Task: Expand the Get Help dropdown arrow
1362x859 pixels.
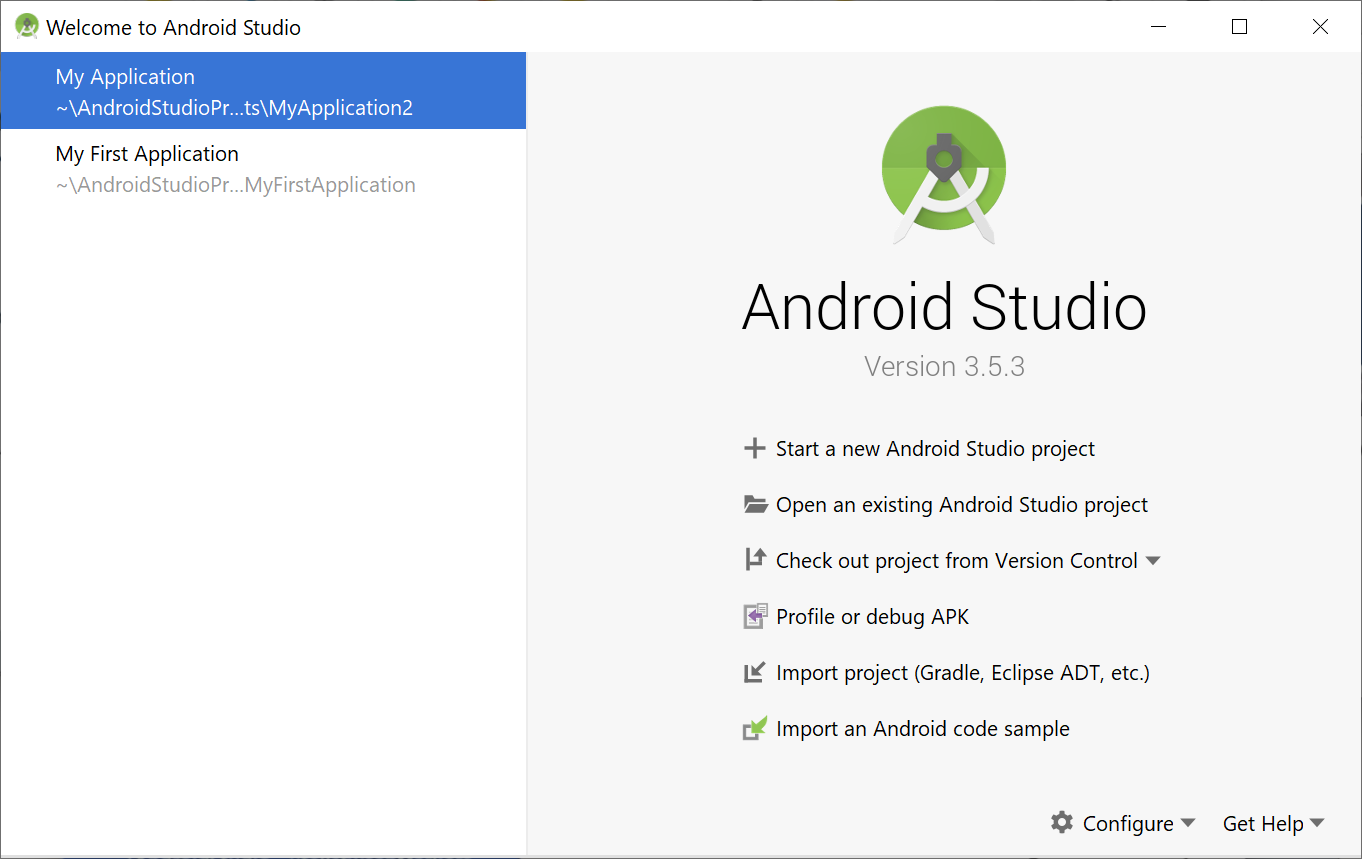Action: [x=1317, y=823]
